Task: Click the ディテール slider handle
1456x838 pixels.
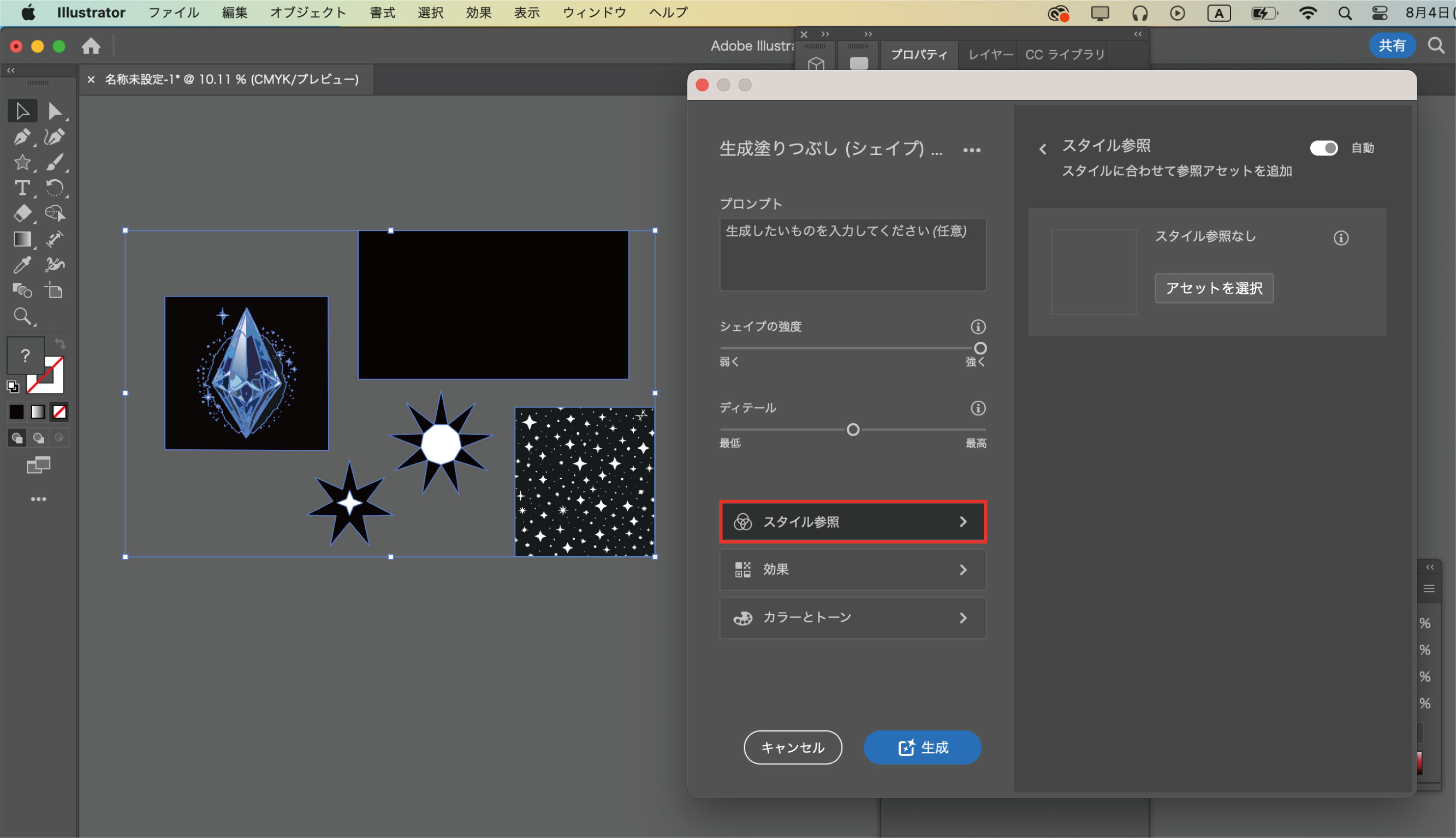Action: click(x=853, y=429)
